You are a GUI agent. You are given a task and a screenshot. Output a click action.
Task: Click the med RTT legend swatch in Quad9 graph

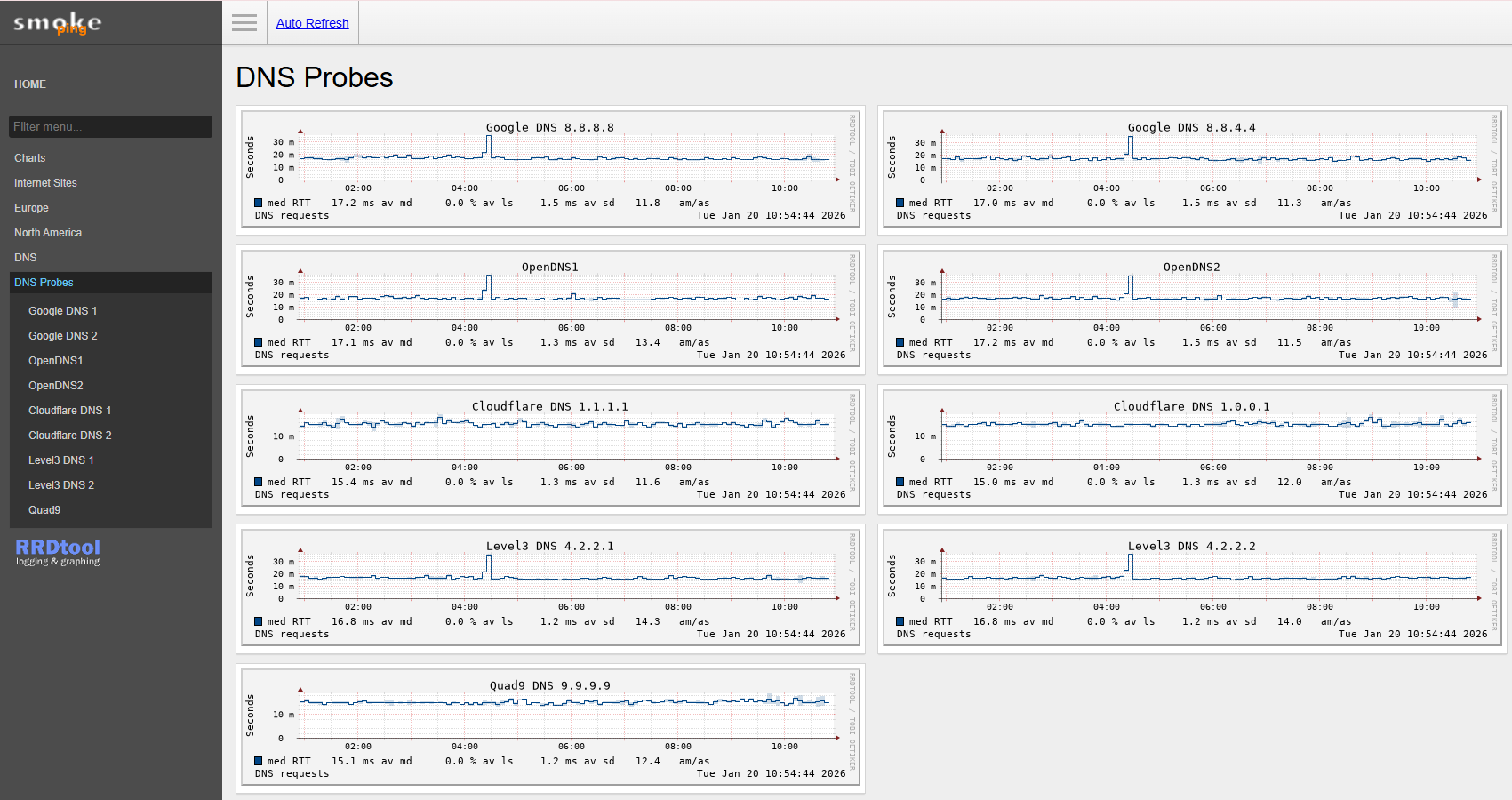click(x=259, y=761)
